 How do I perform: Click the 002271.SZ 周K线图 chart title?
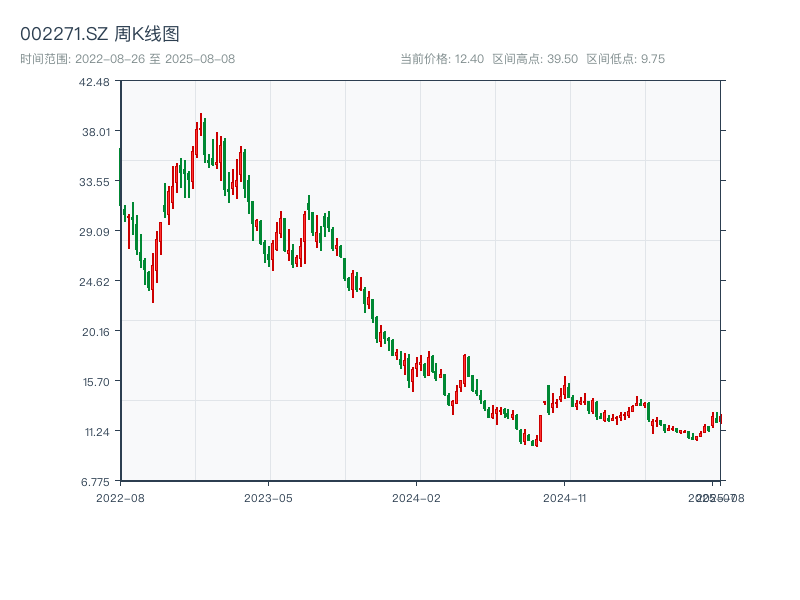point(100,35)
